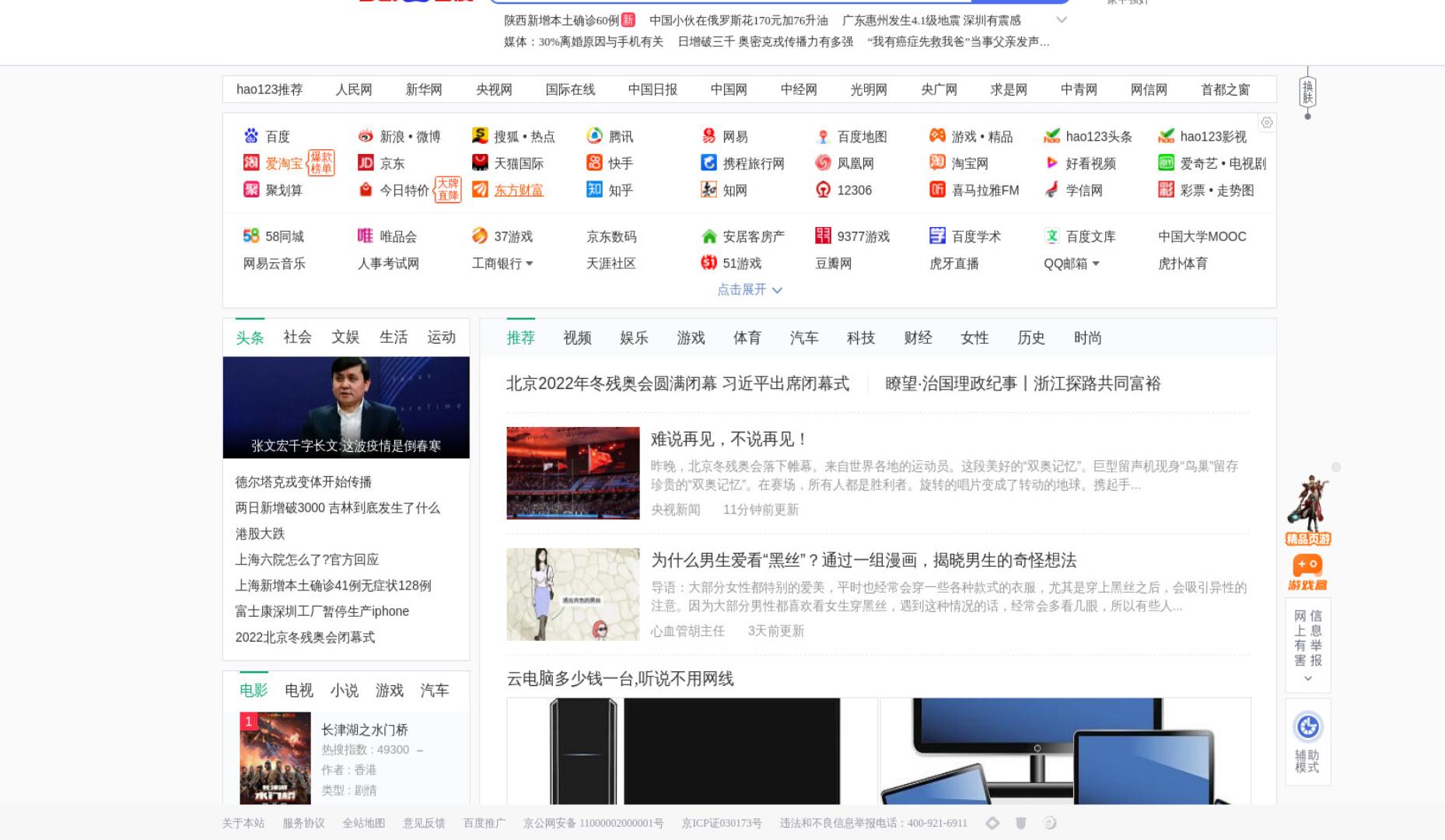Image resolution: width=1445 pixels, height=840 pixels.
Task: Open headline 德尔塔克戎变体开始传播
Action: pos(303,482)
